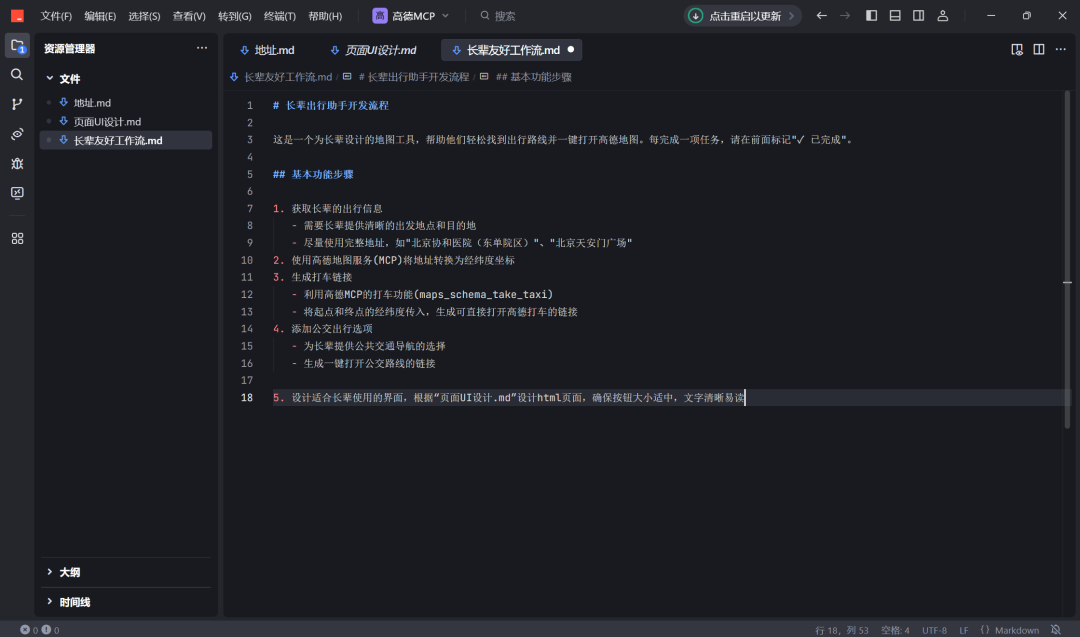The height and width of the screenshot is (637, 1080).
Task: Open the Debug bug icon in sidebar
Action: (x=17, y=163)
